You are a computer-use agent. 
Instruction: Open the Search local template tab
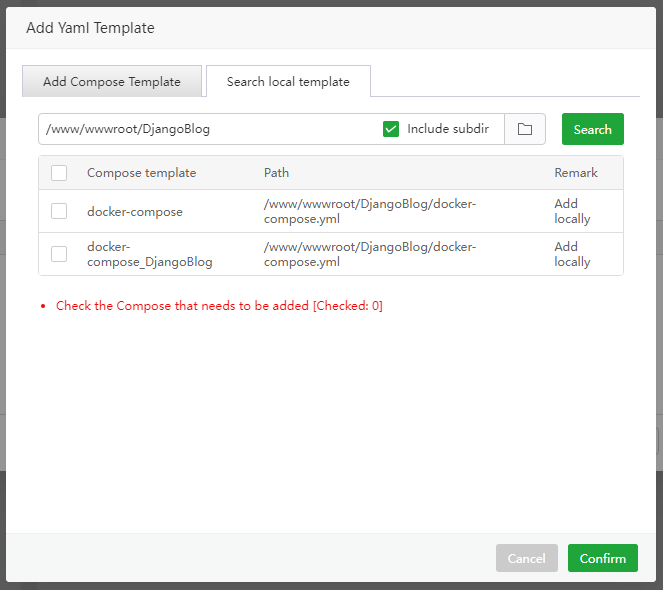coord(288,82)
